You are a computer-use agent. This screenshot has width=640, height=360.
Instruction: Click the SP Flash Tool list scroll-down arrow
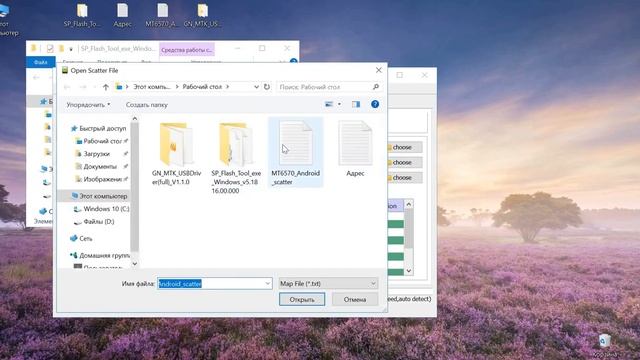[x=409, y=271]
